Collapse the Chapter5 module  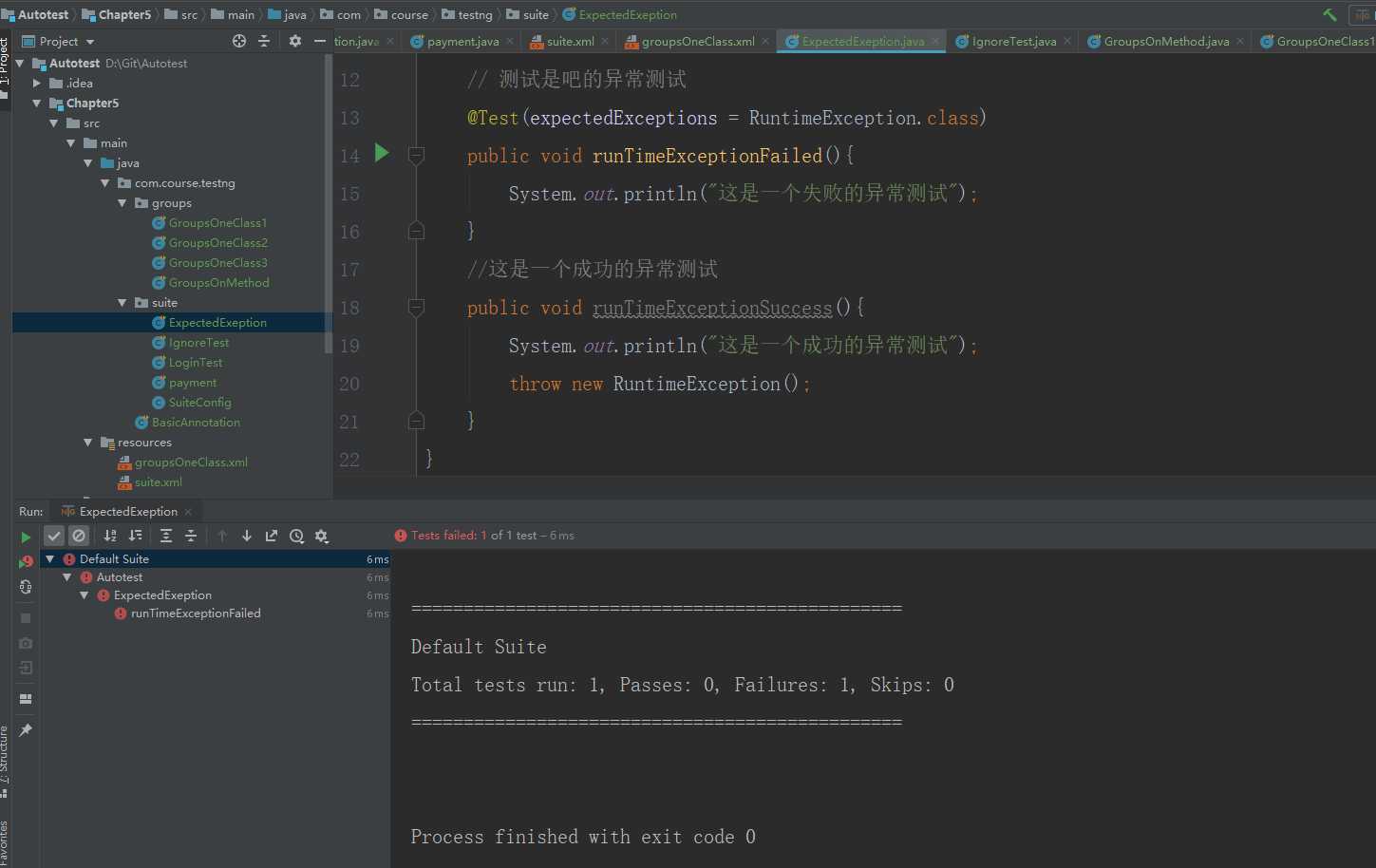pos(37,103)
